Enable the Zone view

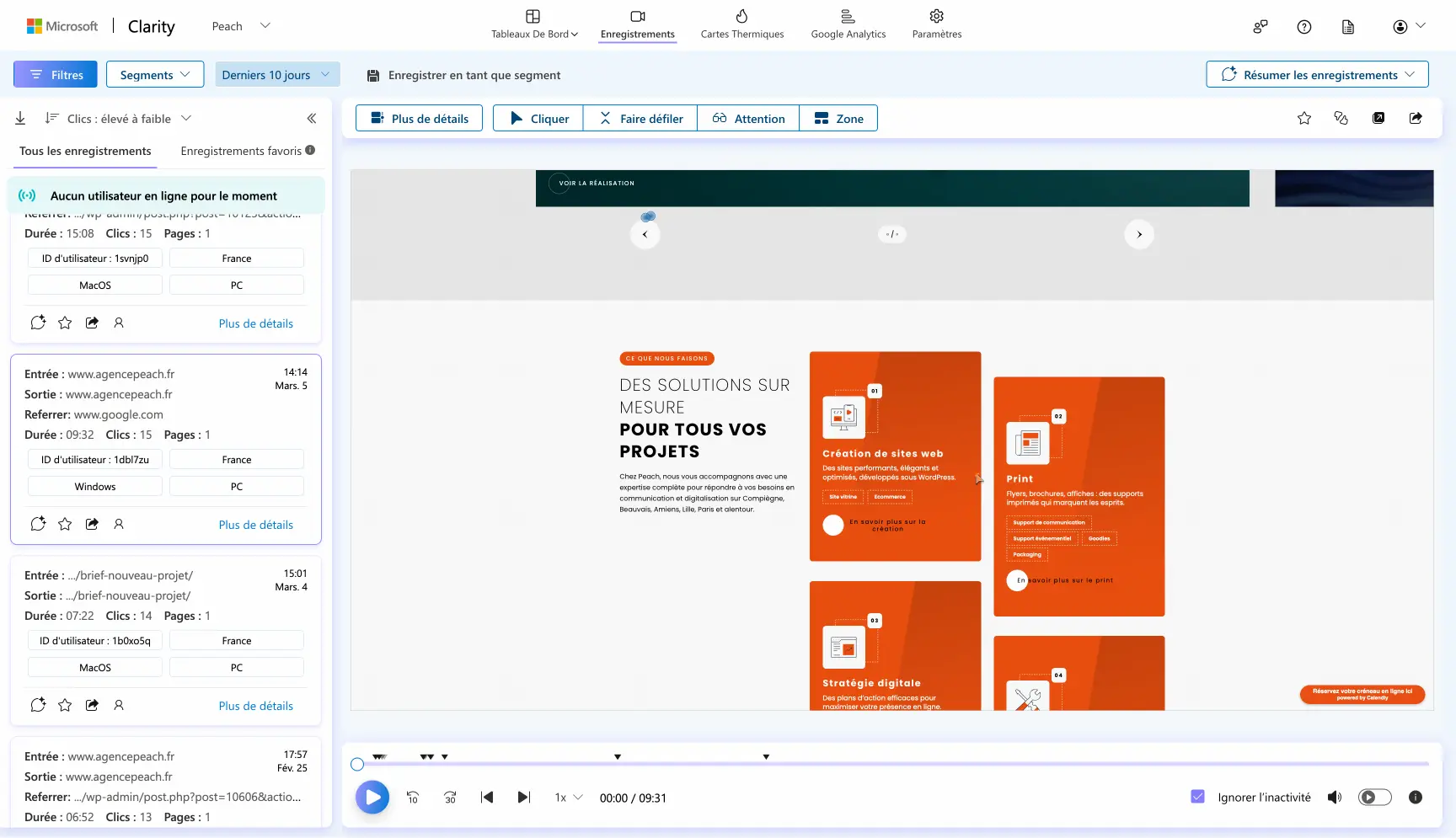pos(838,119)
